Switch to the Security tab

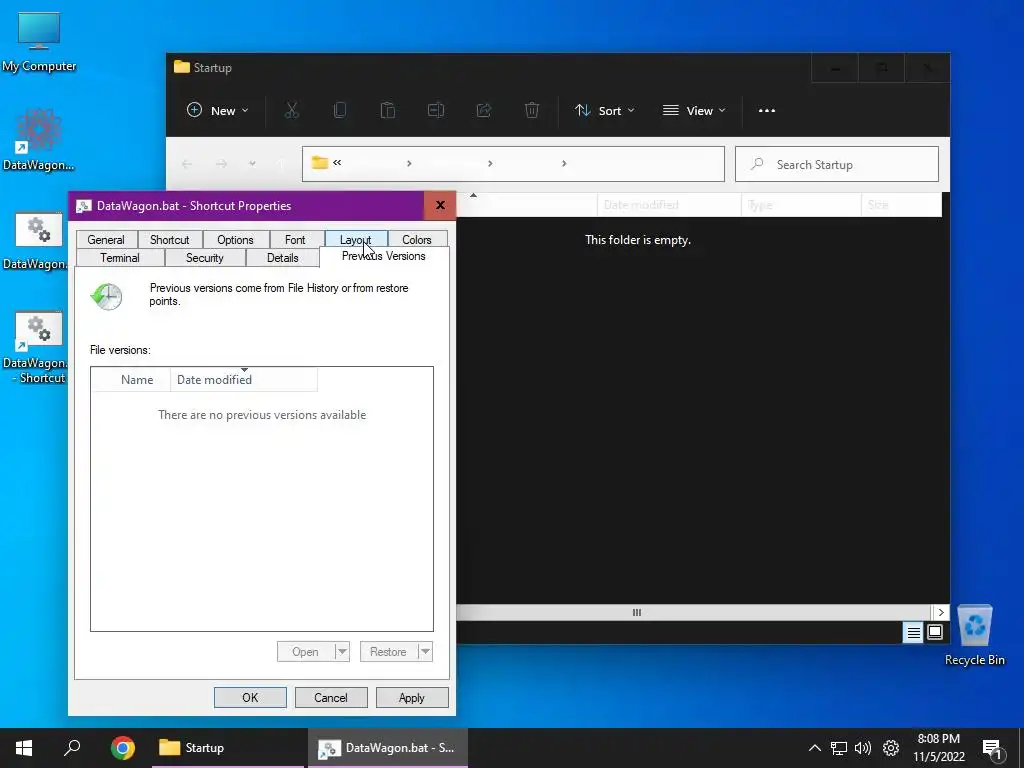tap(204, 258)
